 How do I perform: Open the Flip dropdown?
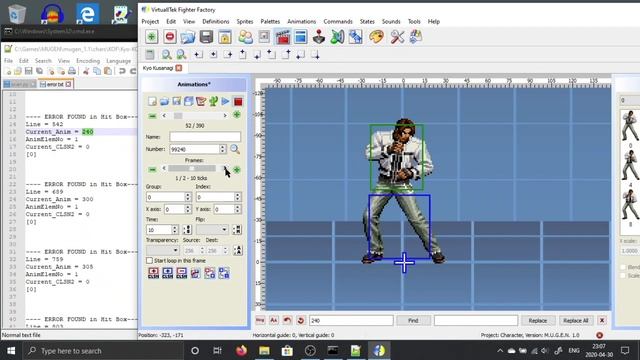point(212,230)
